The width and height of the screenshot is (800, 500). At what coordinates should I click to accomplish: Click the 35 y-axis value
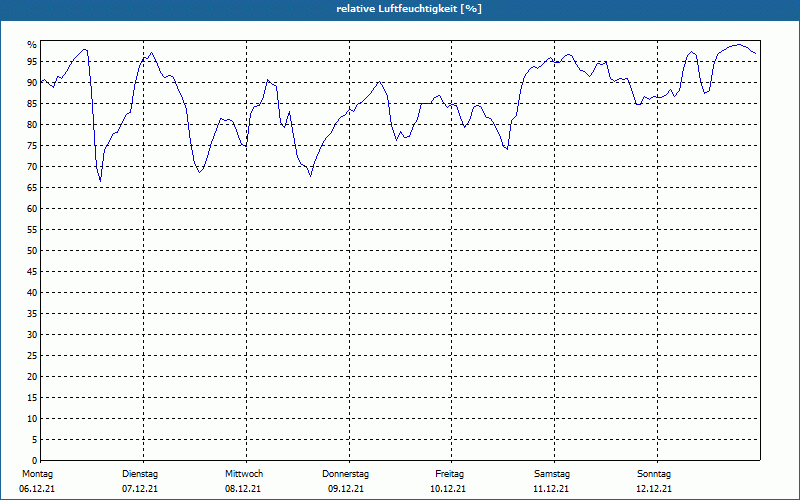coord(32,314)
